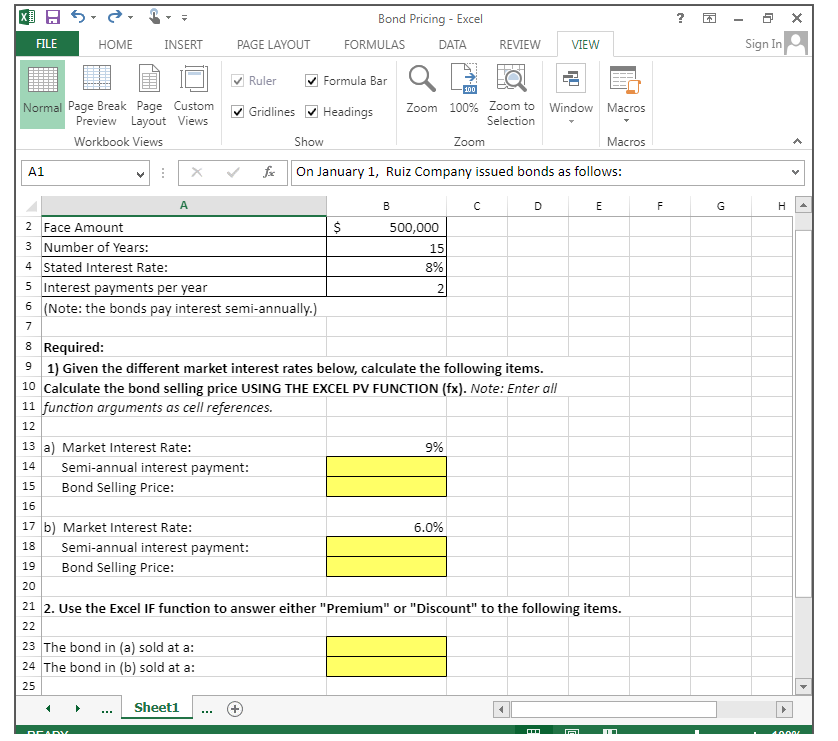
Task: Switch to the FORMULAS ribbon tab
Action: point(374,44)
